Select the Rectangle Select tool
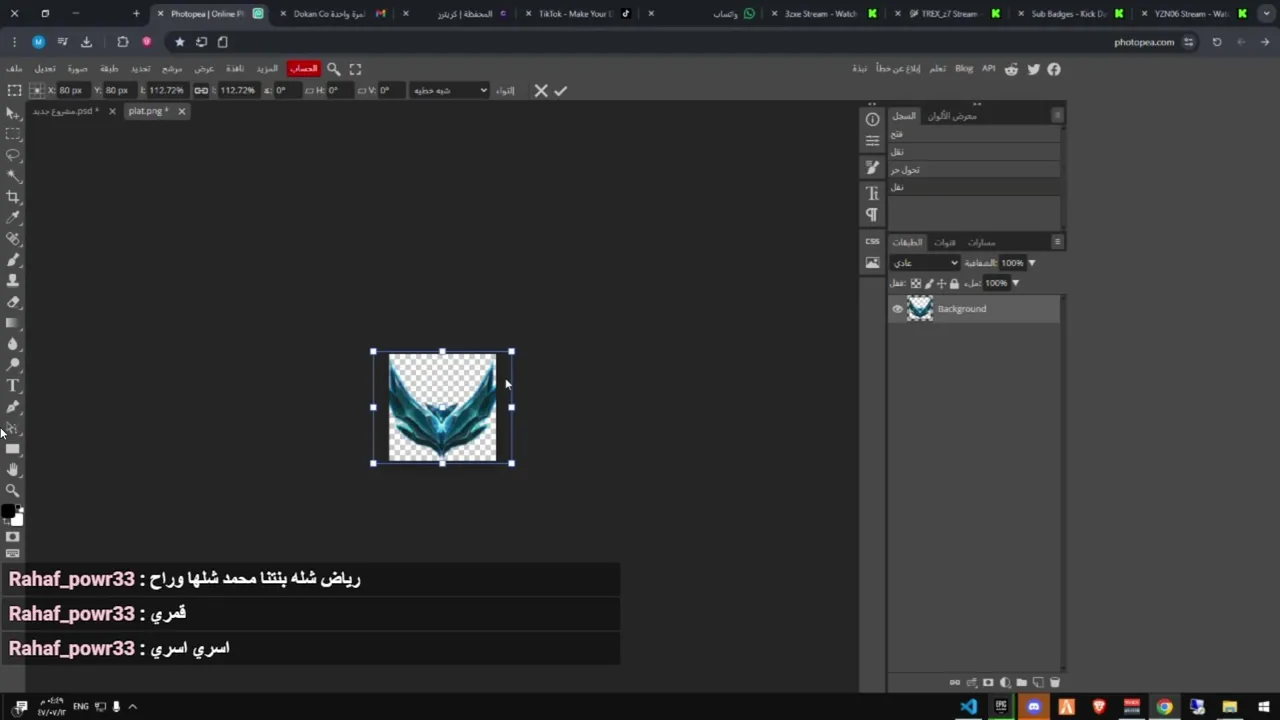1280x720 pixels. (x=13, y=134)
